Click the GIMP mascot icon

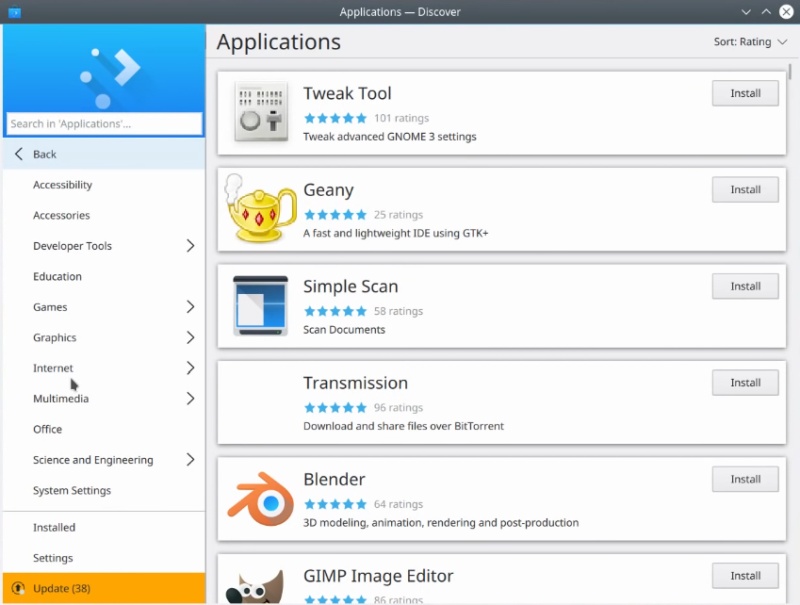point(255,587)
